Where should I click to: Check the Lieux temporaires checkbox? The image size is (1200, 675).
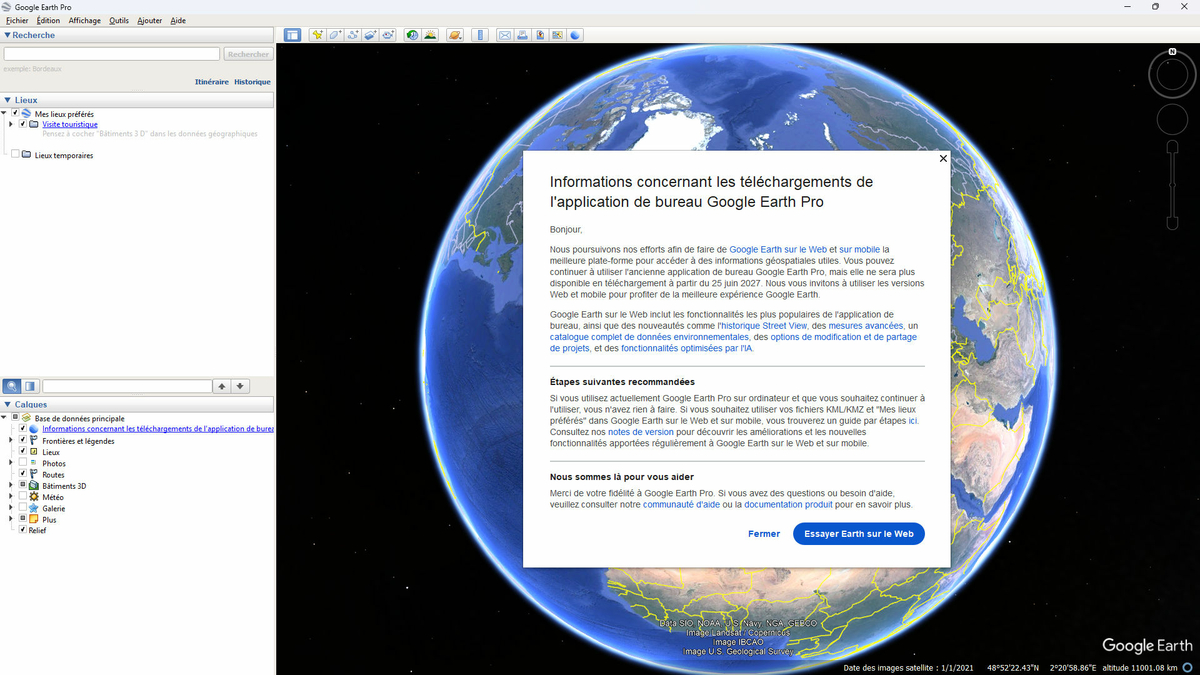(x=15, y=155)
